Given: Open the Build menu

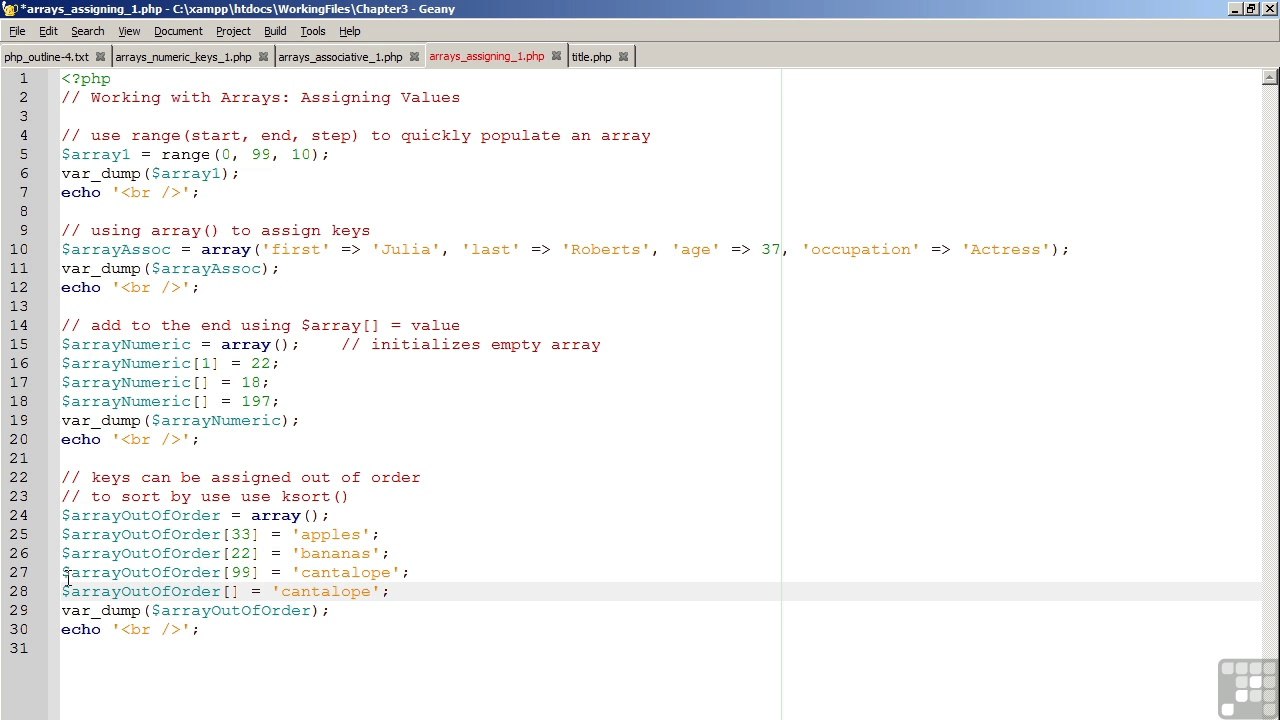Looking at the screenshot, I should 275,31.
